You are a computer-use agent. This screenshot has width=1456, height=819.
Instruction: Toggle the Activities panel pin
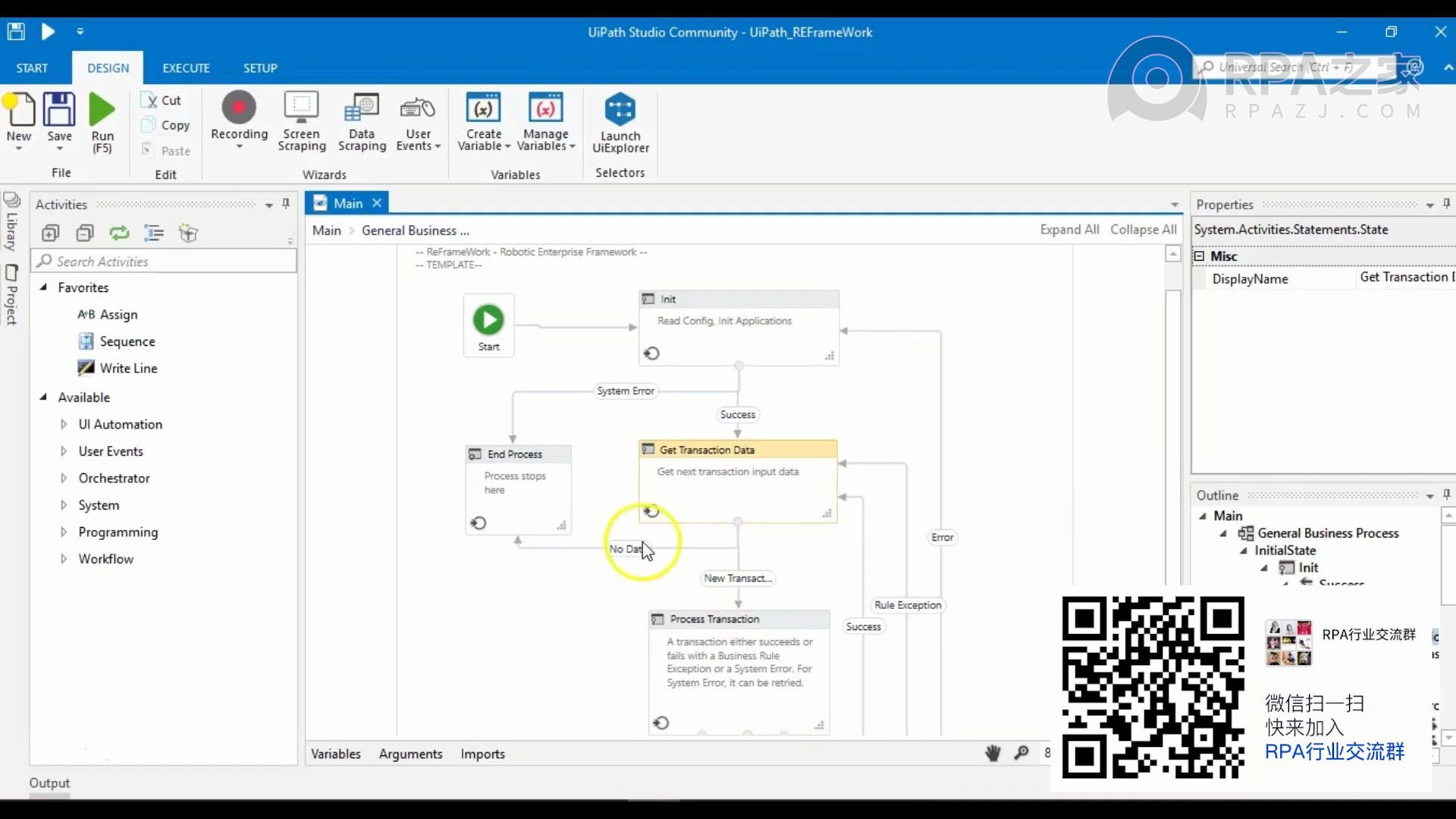[x=284, y=203]
